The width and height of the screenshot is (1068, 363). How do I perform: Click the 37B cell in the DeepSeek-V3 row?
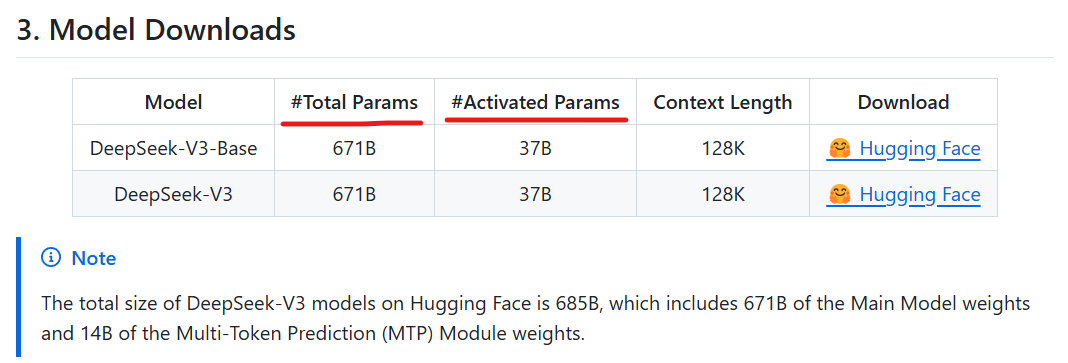click(535, 194)
